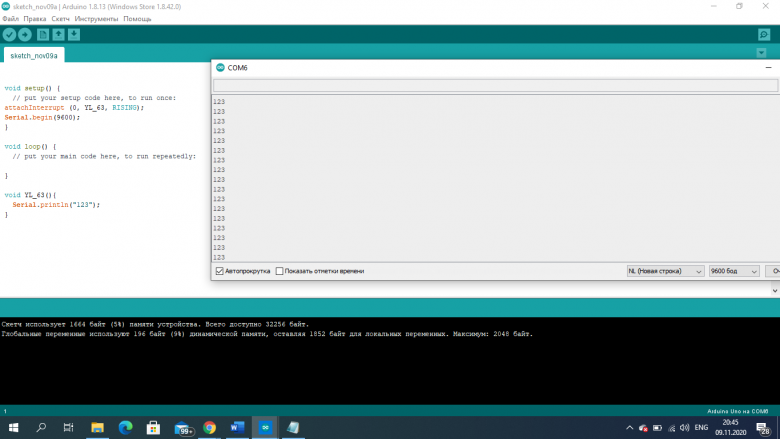Viewport: 780px width, 439px height.
Task: Enable Показать отметки времени checkbox
Action: coord(280,271)
